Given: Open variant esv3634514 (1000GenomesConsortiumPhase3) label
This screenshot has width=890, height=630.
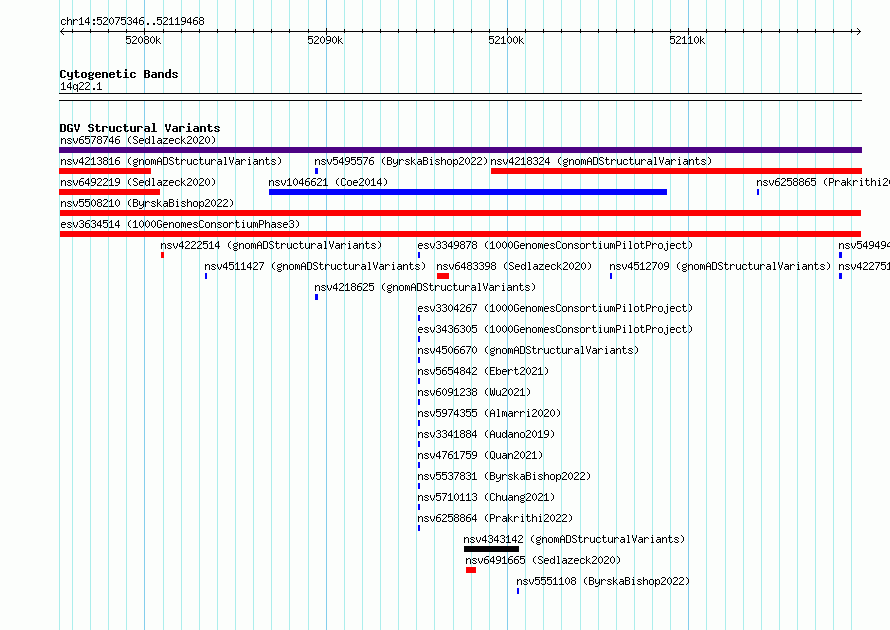Looking at the screenshot, I should coord(180,224).
